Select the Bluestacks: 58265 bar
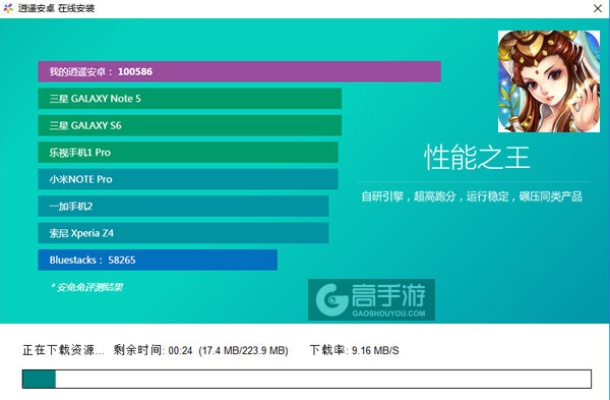Screen dimensions: 610x400 pos(158,260)
